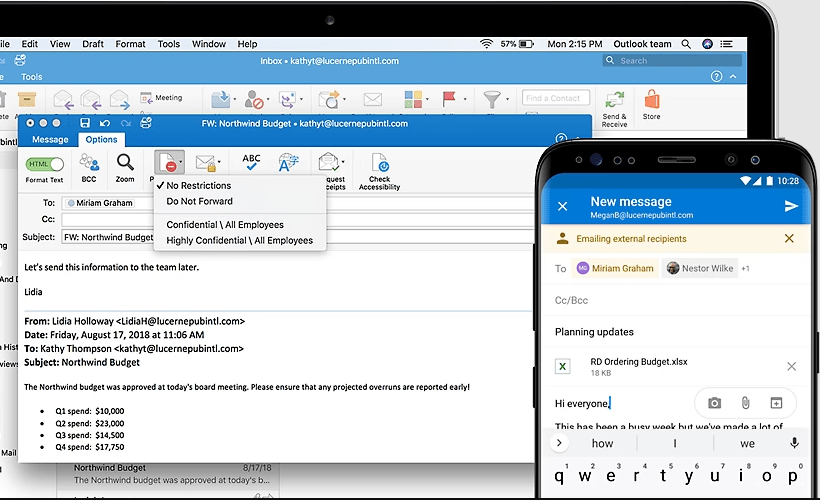Collapse the ribbon with the chevron
This screenshot has width=820, height=500.
(733, 76)
